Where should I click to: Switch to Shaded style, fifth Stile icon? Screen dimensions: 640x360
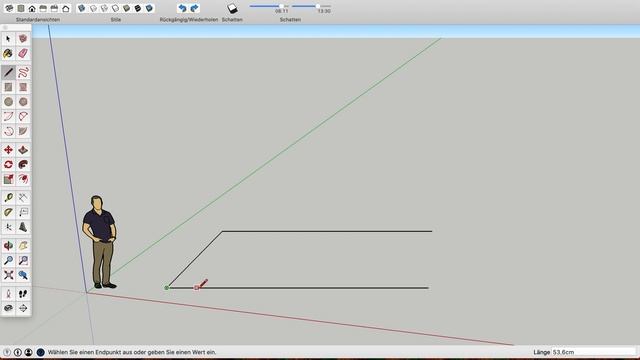point(127,8)
